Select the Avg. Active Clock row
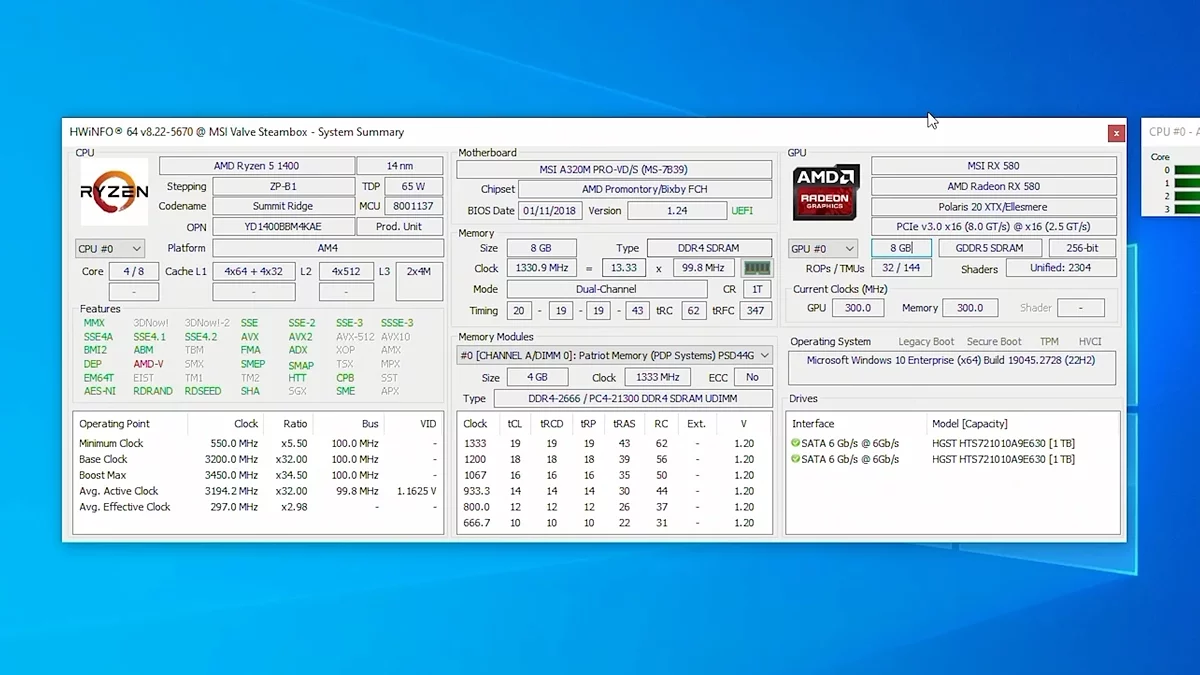 point(258,491)
